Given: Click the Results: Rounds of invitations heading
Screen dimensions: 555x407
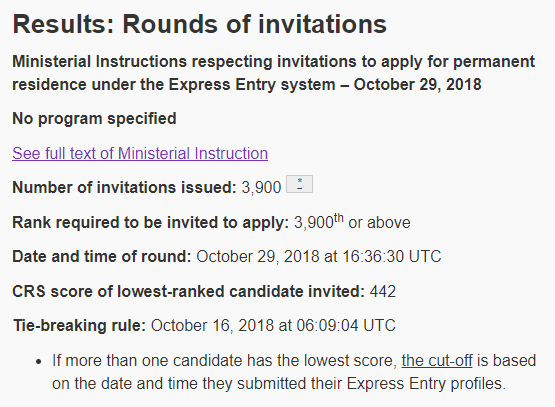Looking at the screenshot, I should tap(200, 24).
